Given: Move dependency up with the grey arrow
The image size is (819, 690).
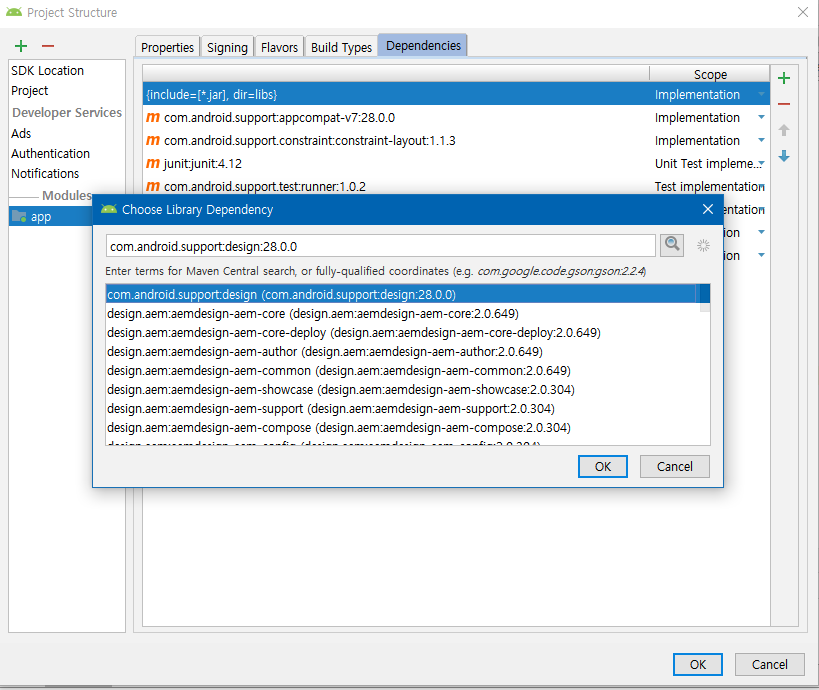Looking at the screenshot, I should [x=783, y=130].
